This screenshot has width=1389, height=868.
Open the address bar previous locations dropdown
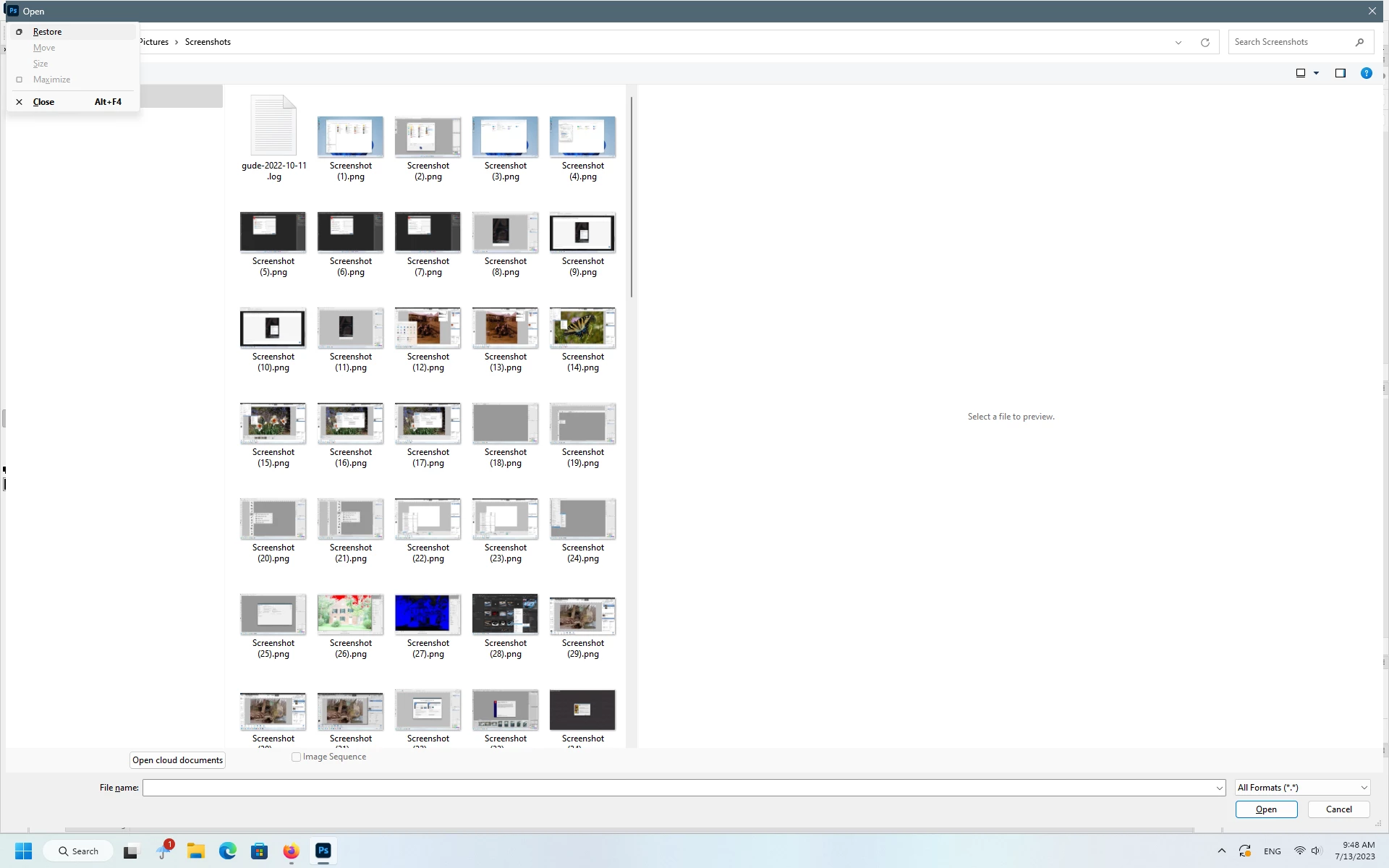tap(1178, 43)
